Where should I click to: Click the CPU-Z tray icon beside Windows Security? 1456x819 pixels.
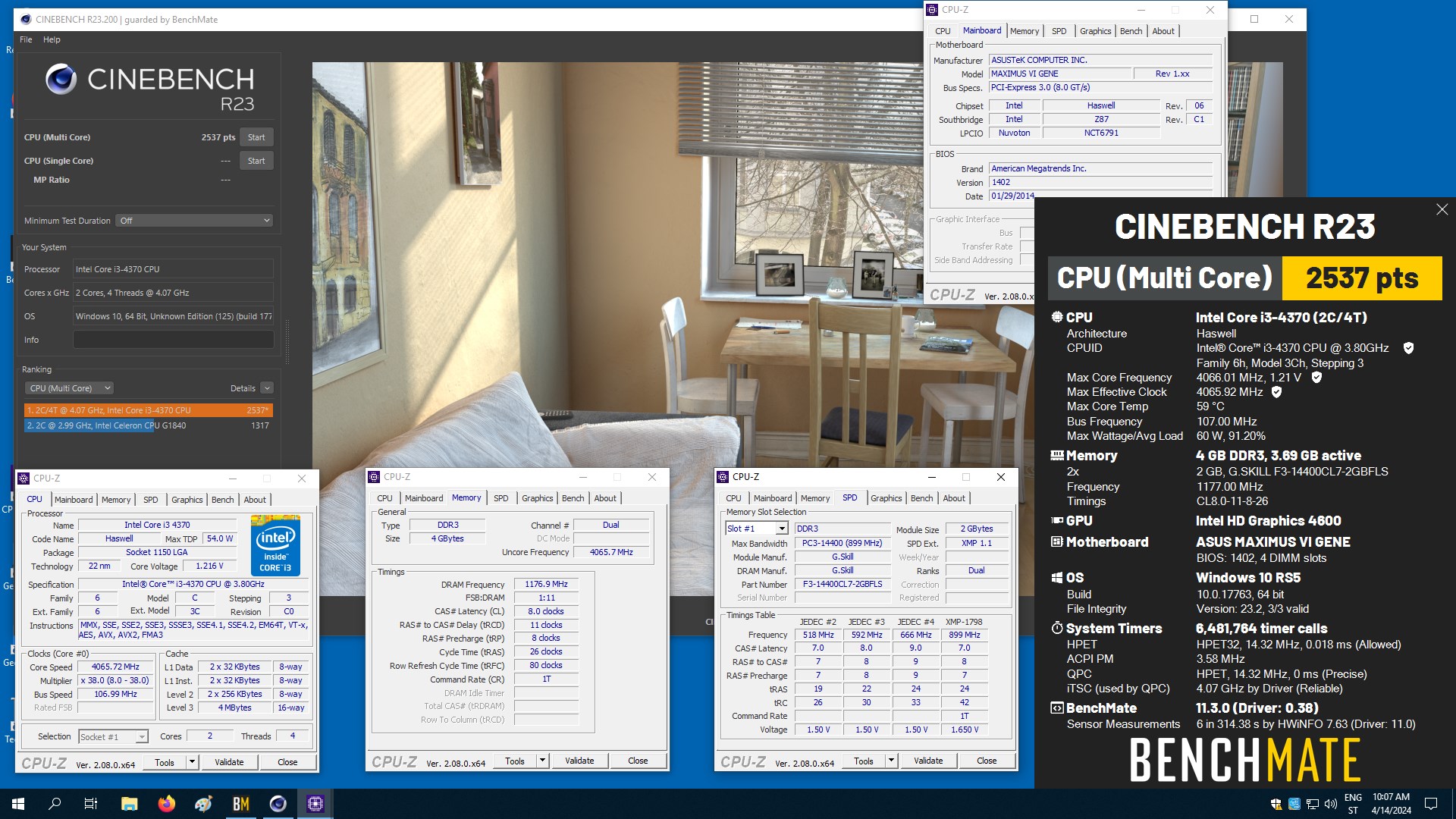click(x=1294, y=804)
